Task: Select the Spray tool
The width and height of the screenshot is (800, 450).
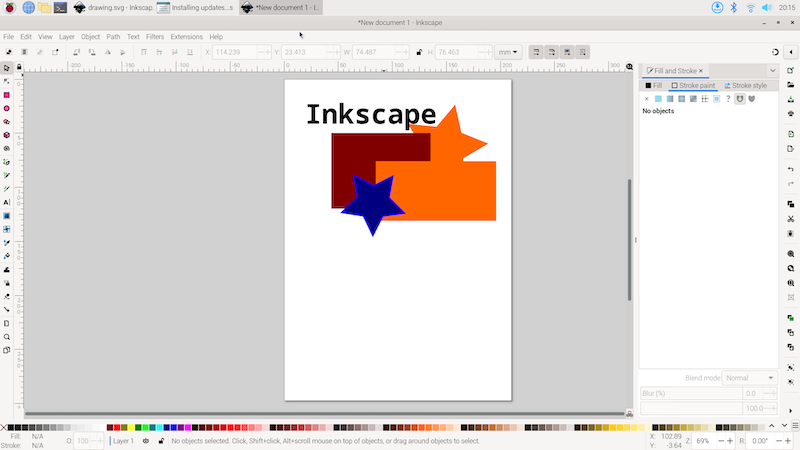Action: point(7,283)
